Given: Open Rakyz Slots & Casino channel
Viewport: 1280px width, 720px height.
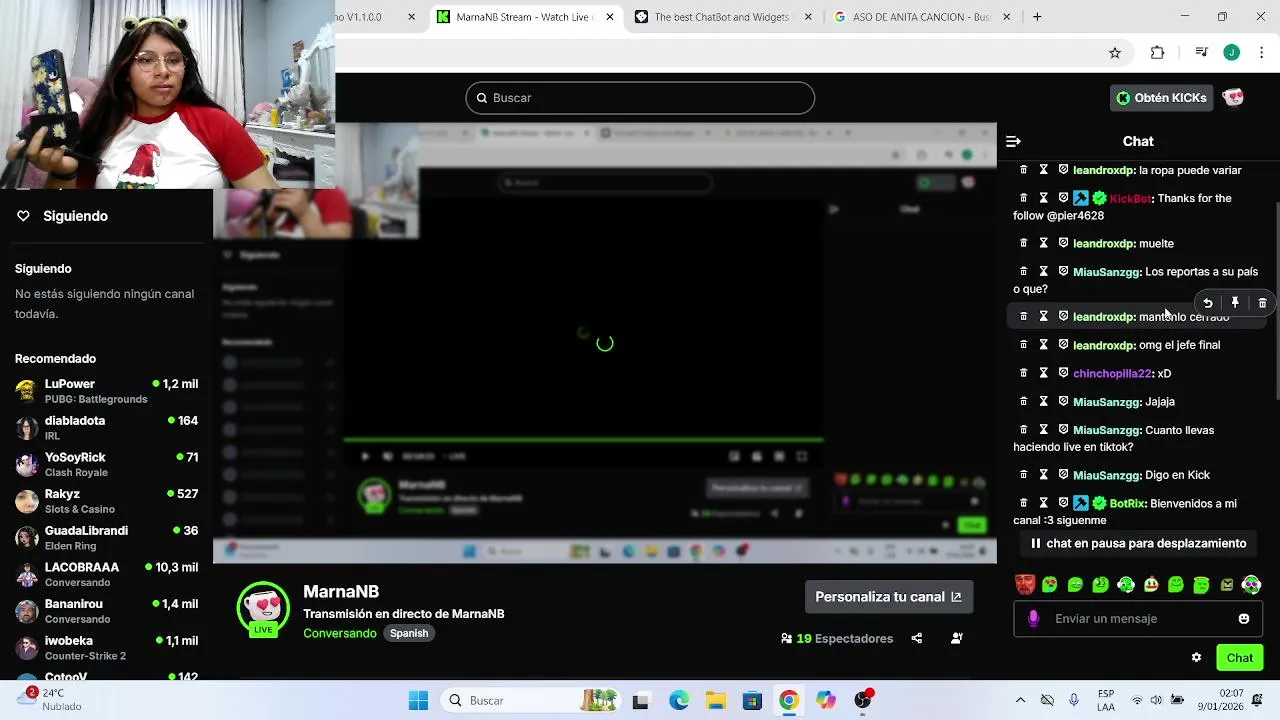Looking at the screenshot, I should pyautogui.click(x=106, y=501).
